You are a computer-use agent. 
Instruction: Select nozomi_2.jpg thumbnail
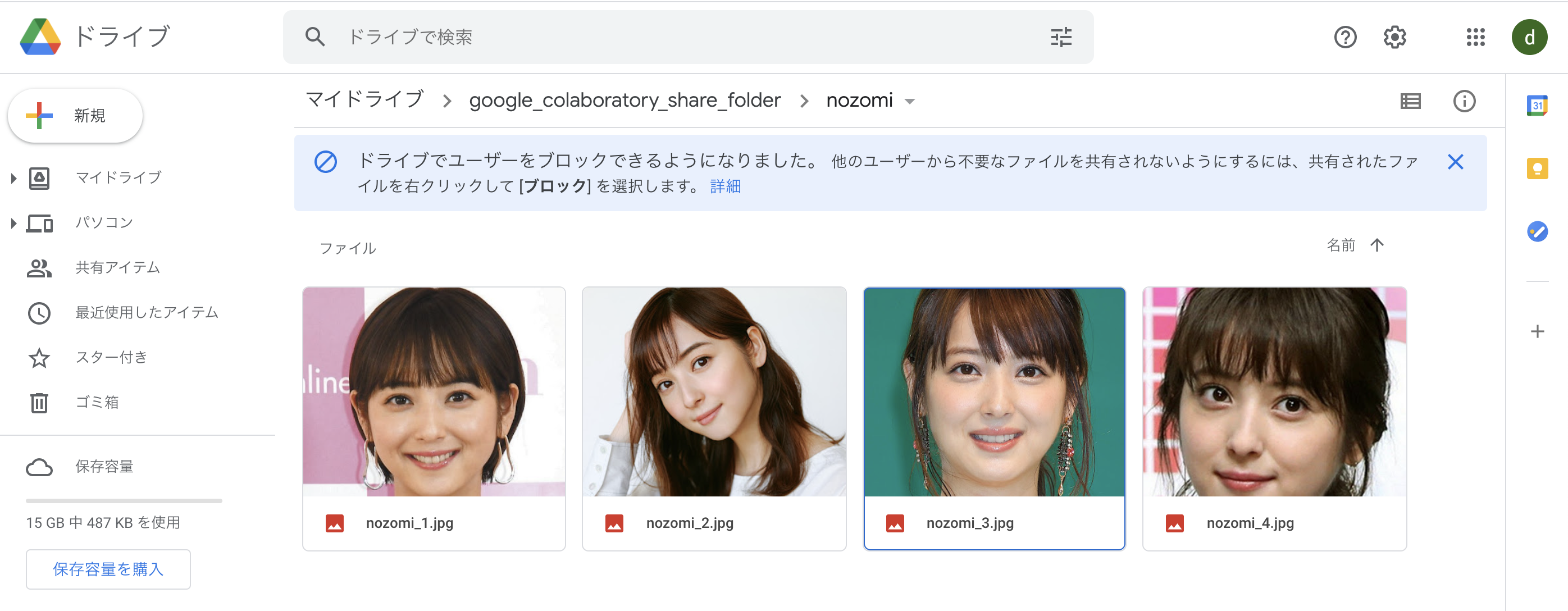point(713,392)
